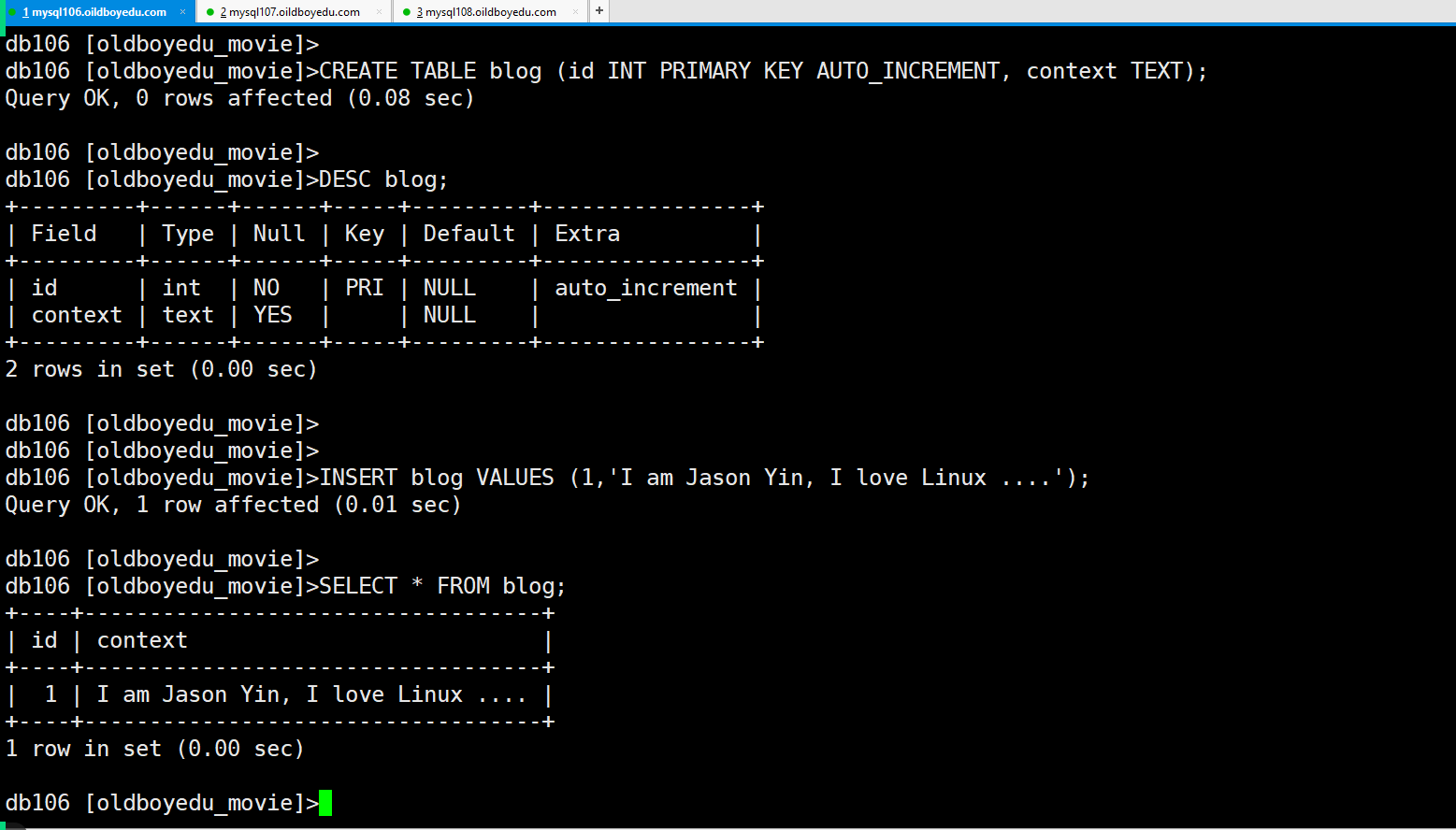
Task: Open a new session tab with plus button
Action: (x=599, y=11)
